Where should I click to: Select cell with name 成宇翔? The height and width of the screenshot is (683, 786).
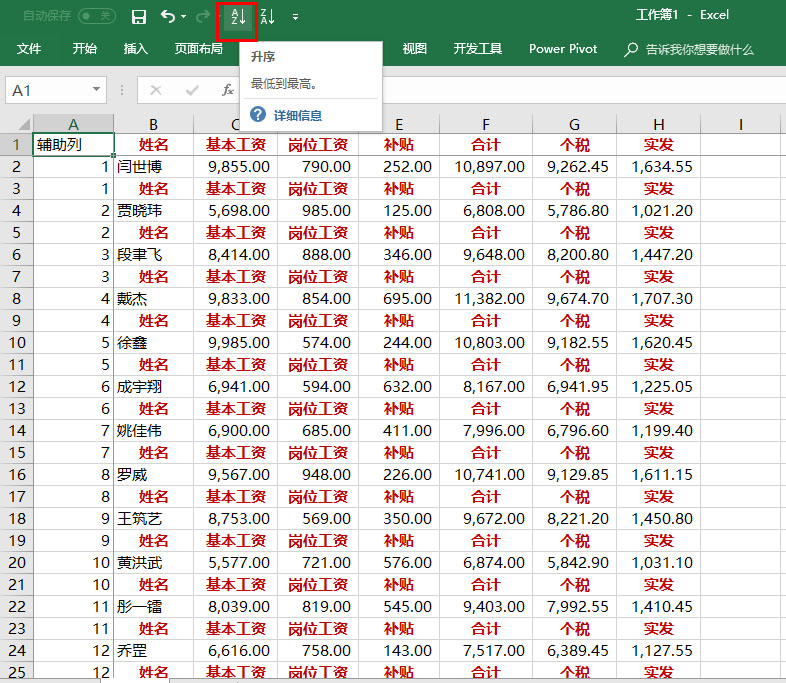tap(153, 387)
